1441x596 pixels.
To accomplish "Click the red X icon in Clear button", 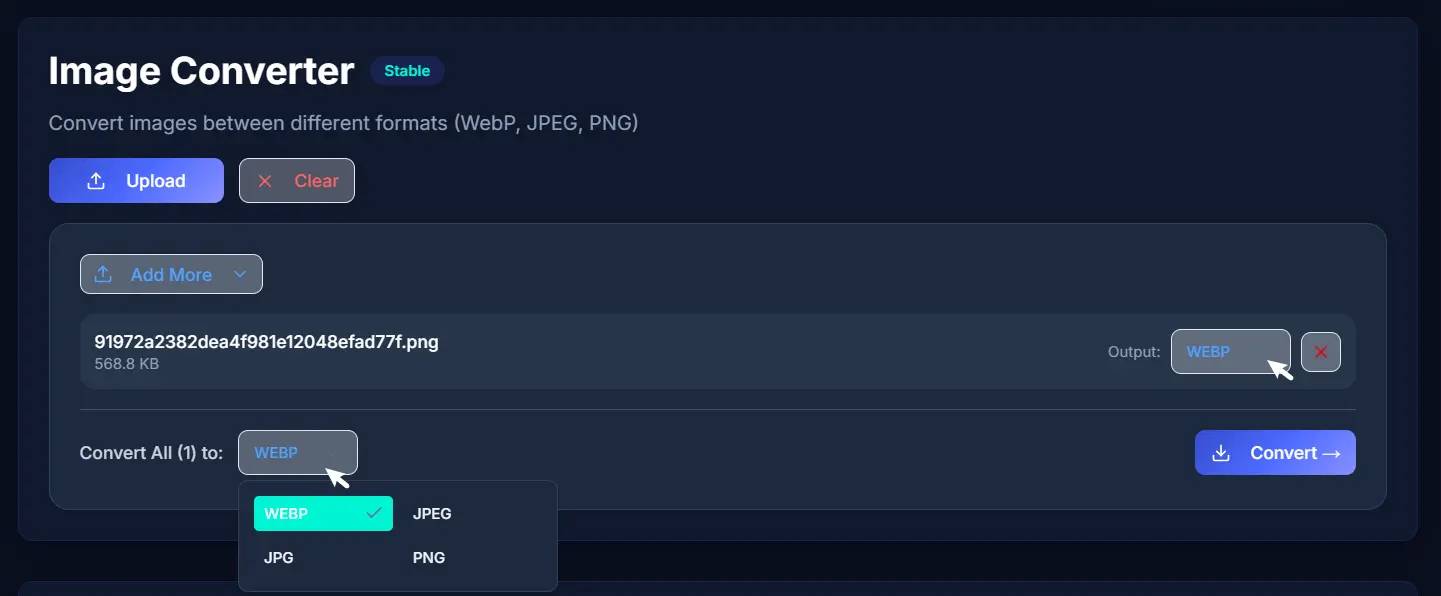I will 265,181.
